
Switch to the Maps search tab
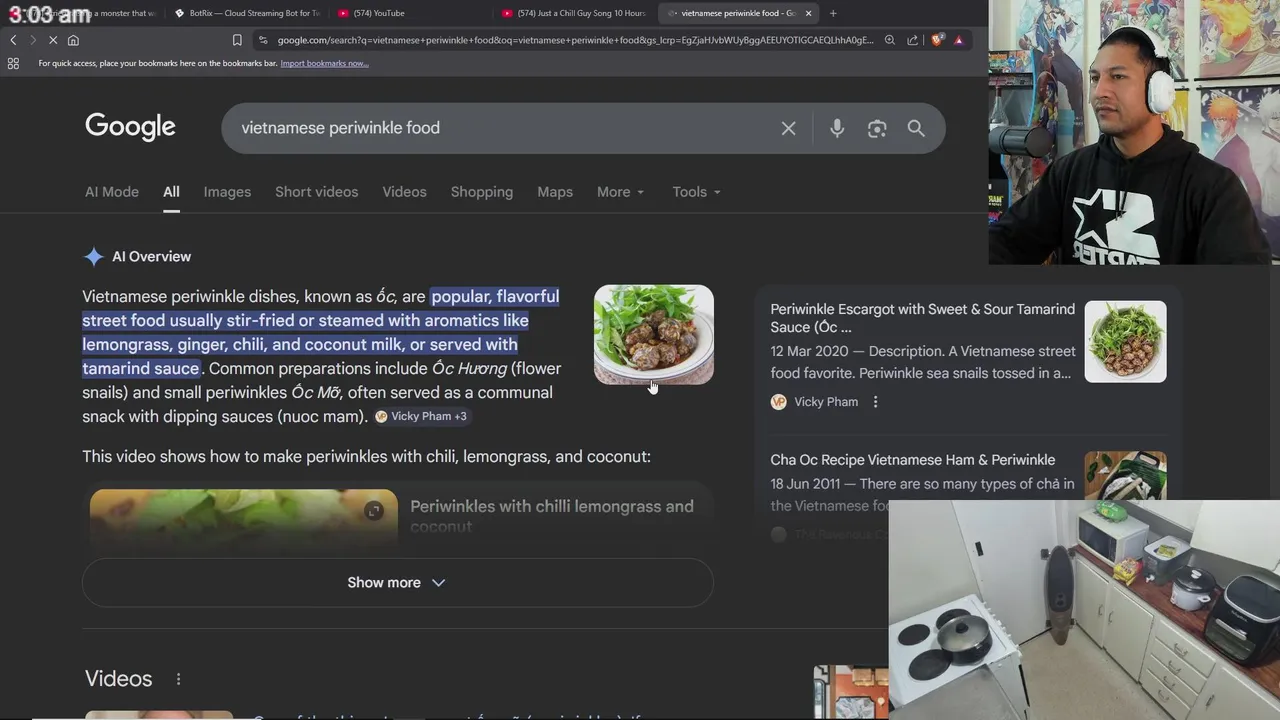coord(555,192)
